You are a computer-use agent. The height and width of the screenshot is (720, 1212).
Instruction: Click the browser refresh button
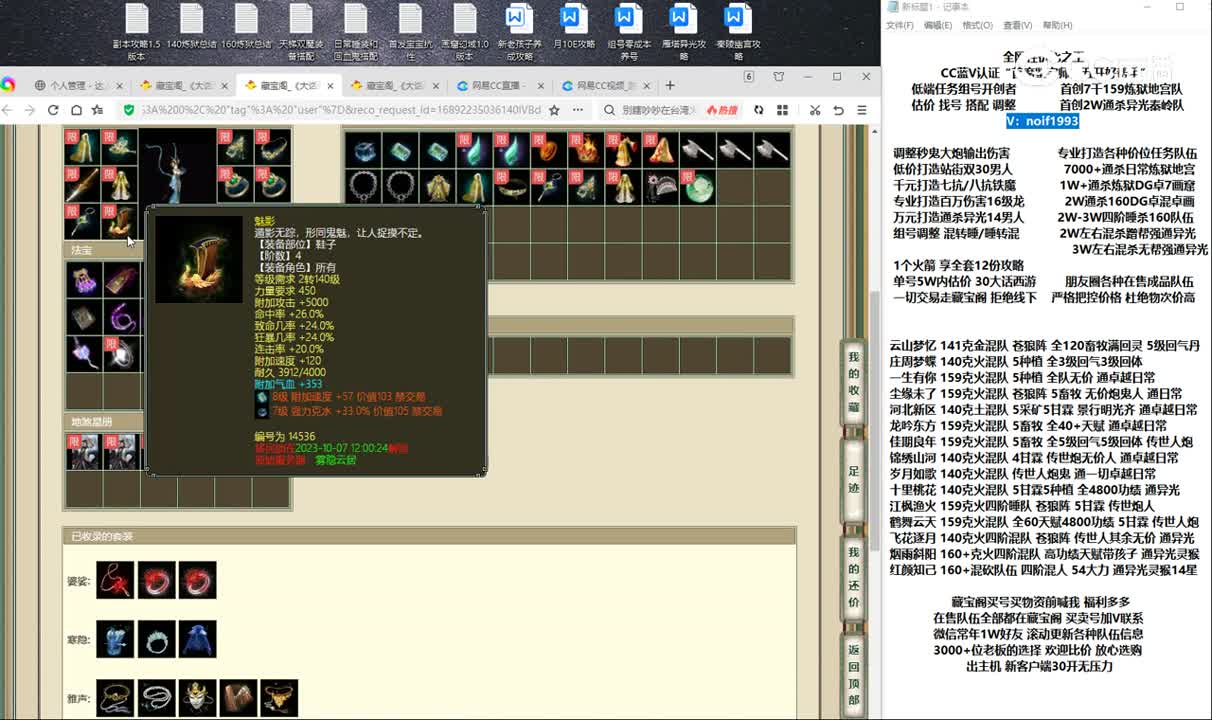[53, 110]
